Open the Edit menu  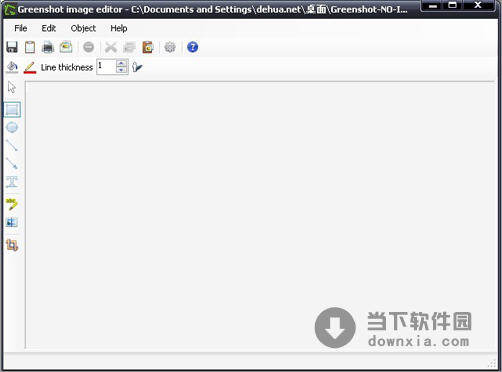pyautogui.click(x=49, y=28)
